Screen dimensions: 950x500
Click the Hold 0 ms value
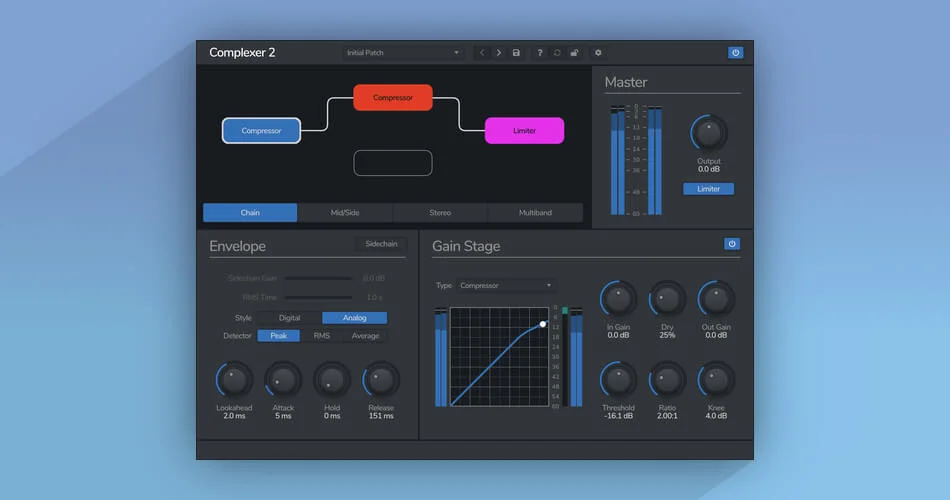pos(332,416)
